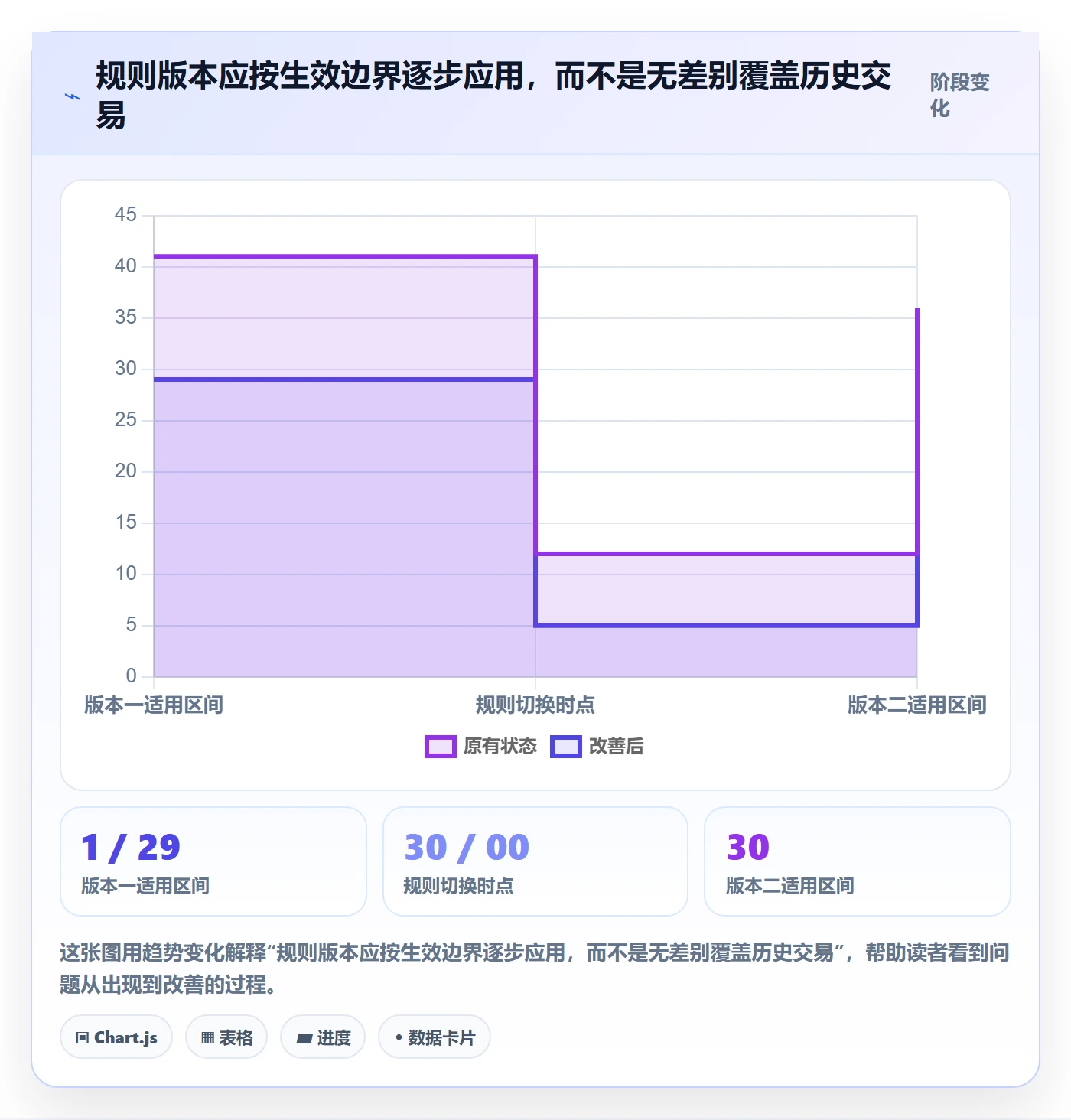Click the description paragraph starting with 这张图用趋势变化
Viewport: 1071px width, 1120px height.
(535, 969)
